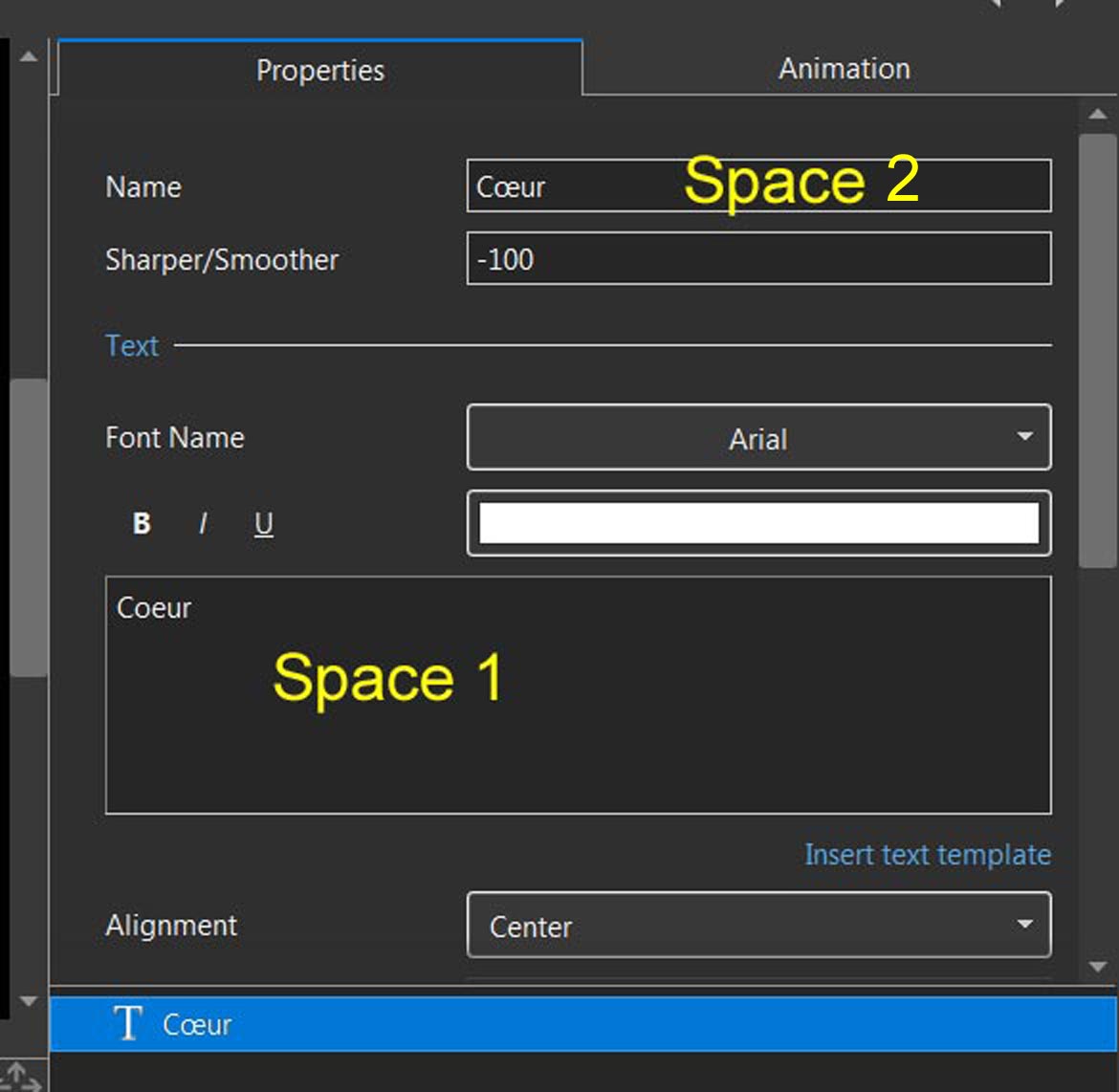Viewport: 1119px width, 1092px height.
Task: Click the Sharper/Smoother label
Action: click(x=222, y=259)
